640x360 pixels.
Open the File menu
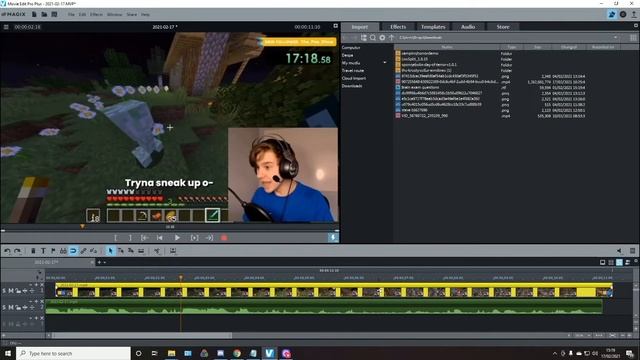71,14
